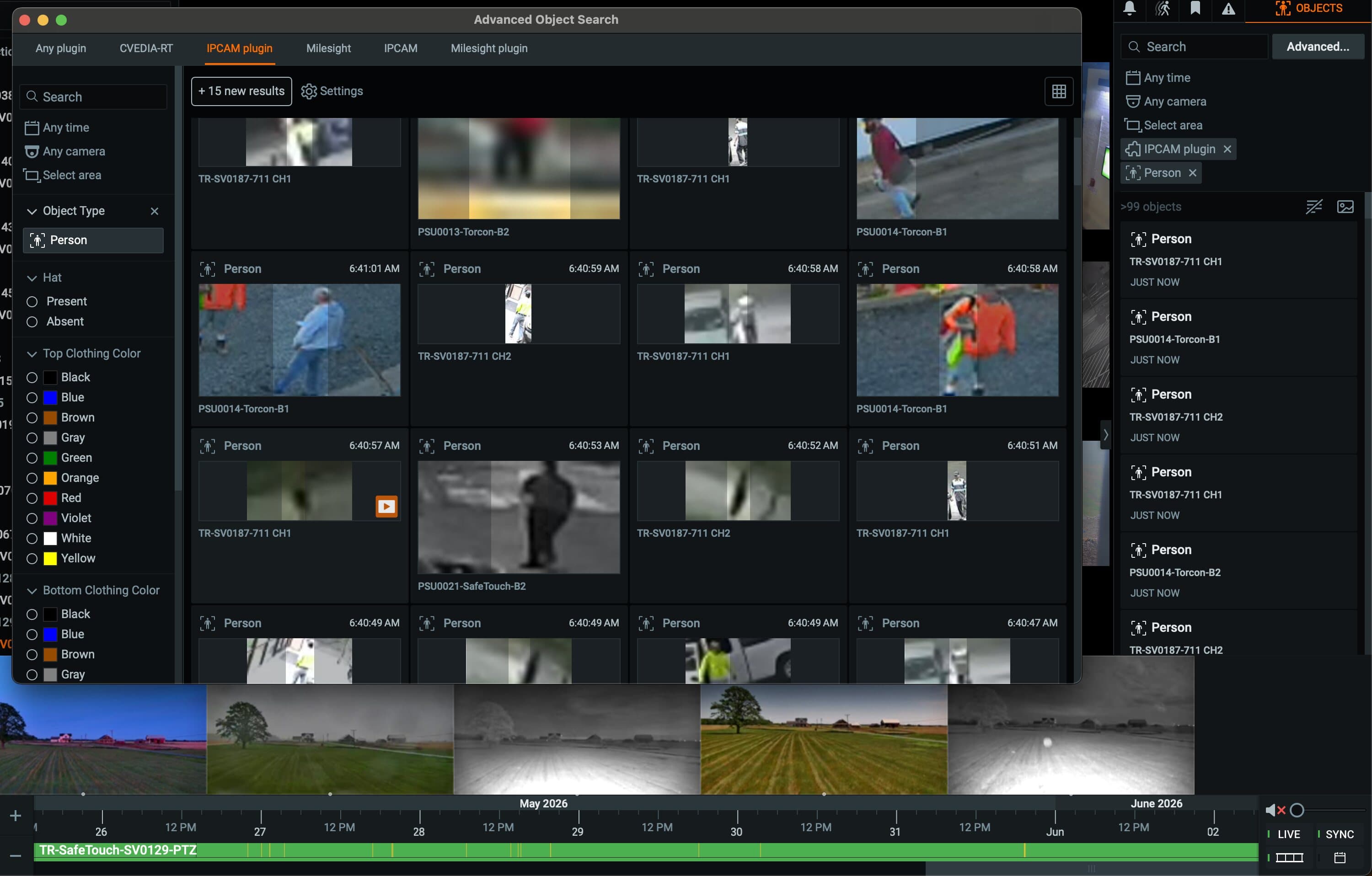Open Advanced... object search button
Screen dimensions: 1372x876
tap(1318, 47)
